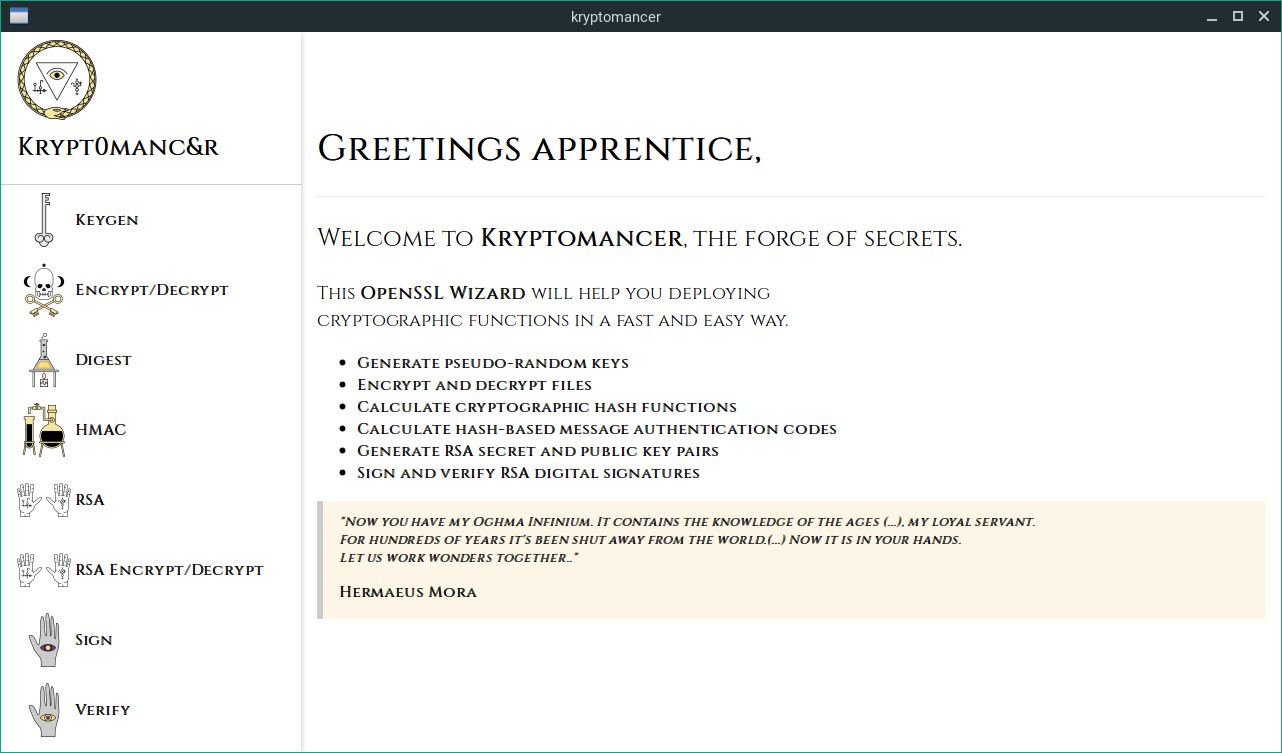The height and width of the screenshot is (753, 1282).
Task: Click Calculate cryptographic hash functions bullet
Action: [547, 407]
